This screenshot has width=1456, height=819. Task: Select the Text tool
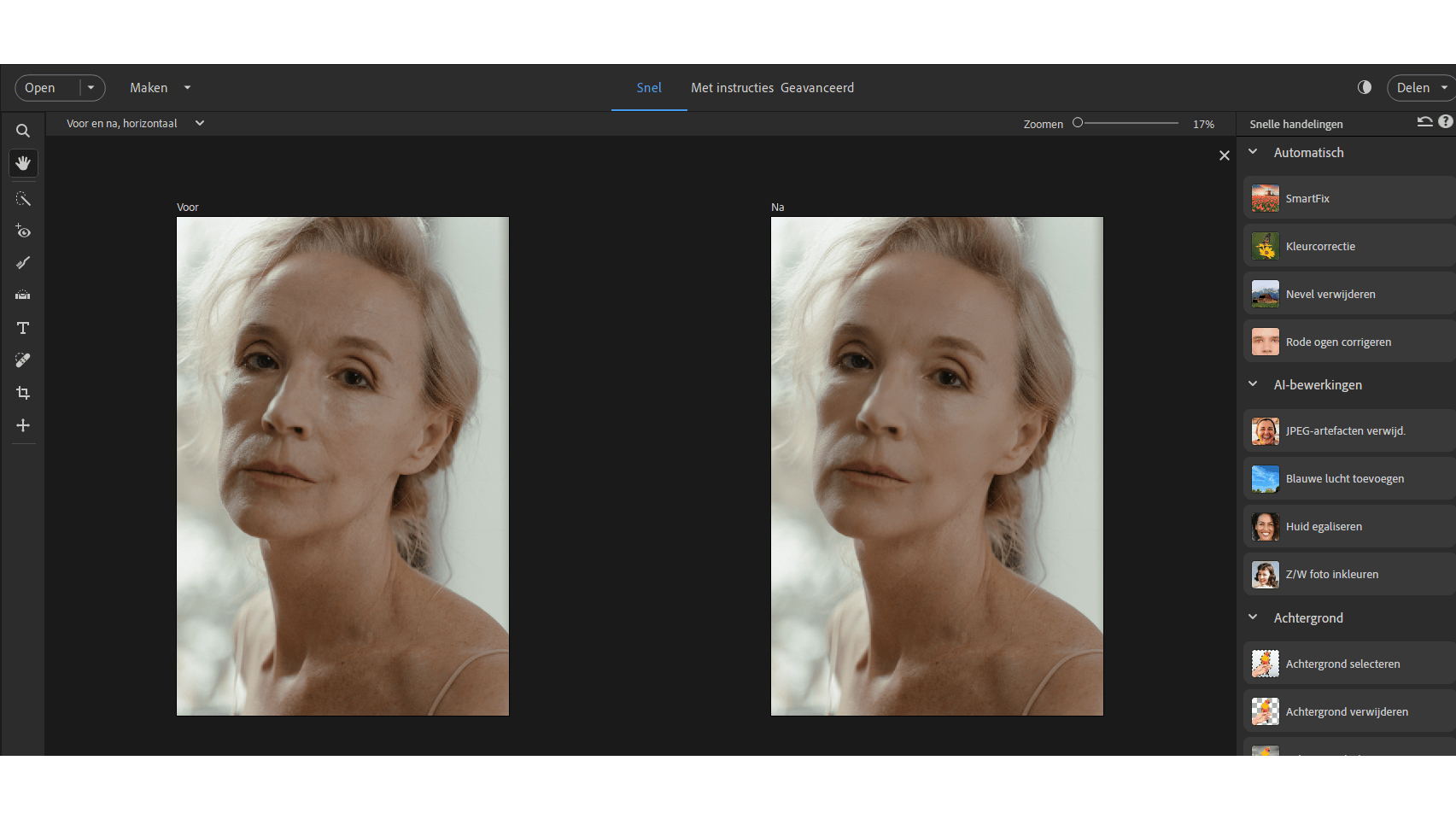(x=23, y=328)
